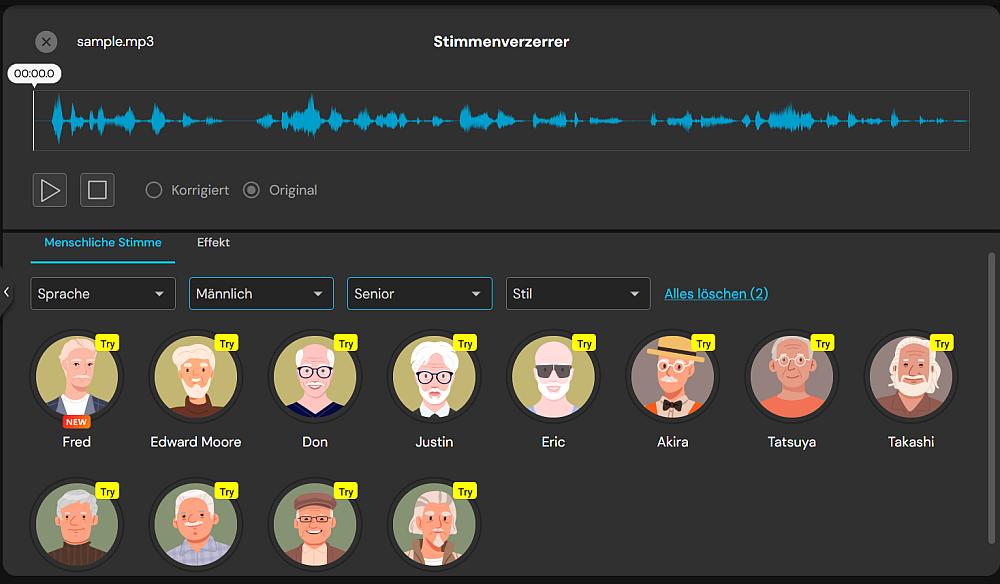Click the NEW badge under Fred
Screen dimensions: 1000x584
coord(77,422)
